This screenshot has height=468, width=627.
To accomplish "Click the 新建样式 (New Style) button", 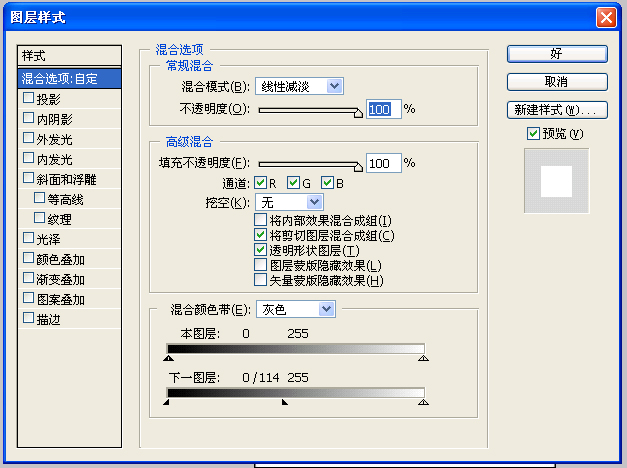I will pos(557,110).
